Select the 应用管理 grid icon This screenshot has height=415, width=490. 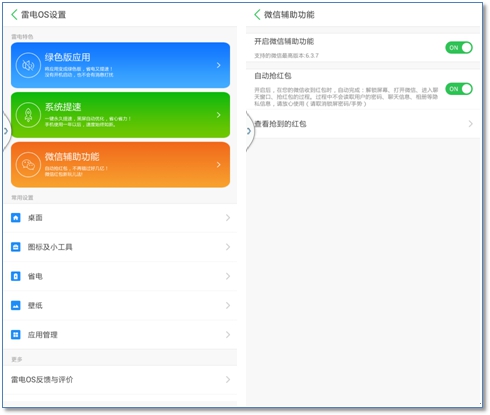[16, 335]
